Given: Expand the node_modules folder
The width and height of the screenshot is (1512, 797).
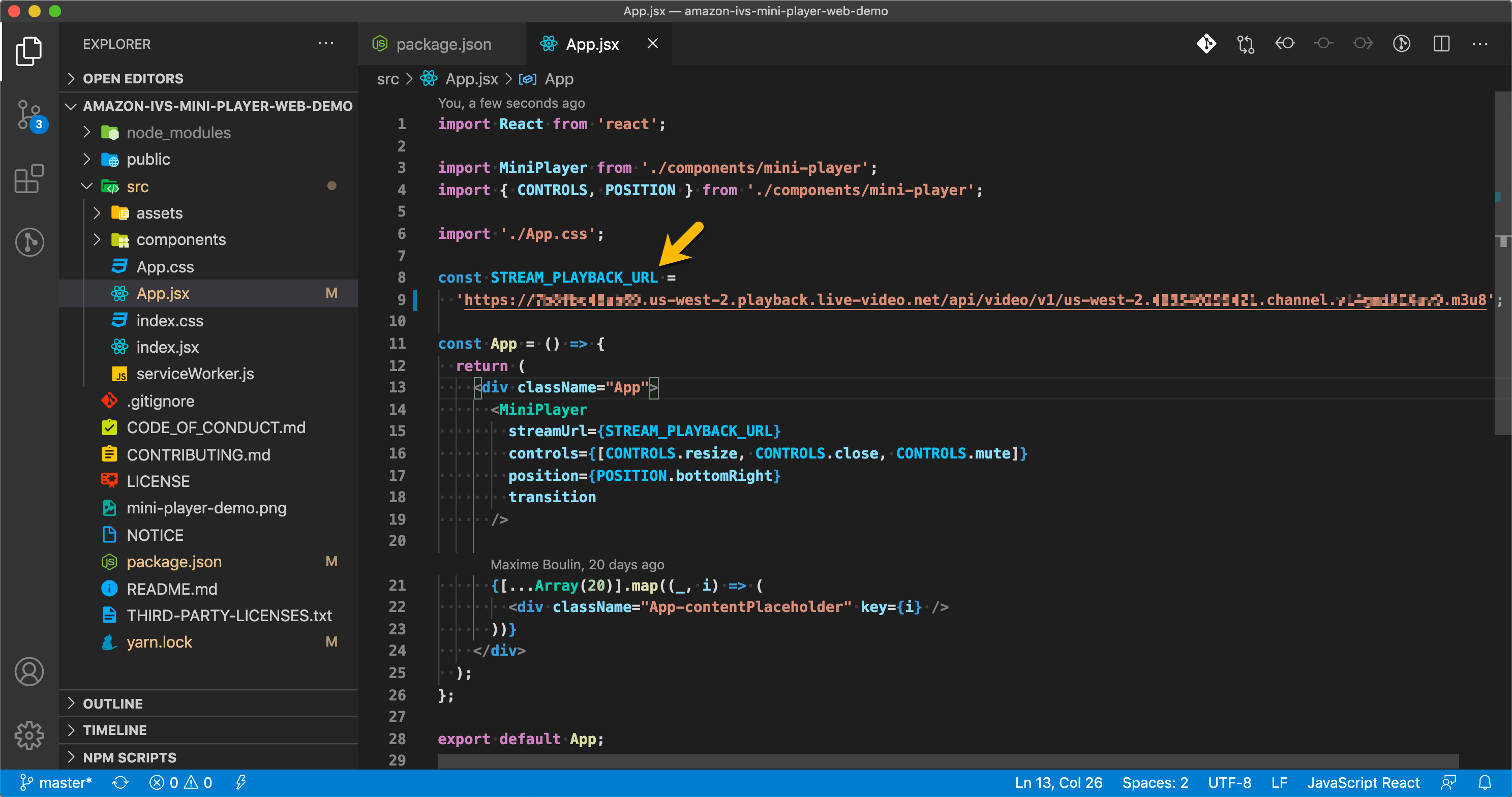Looking at the screenshot, I should [x=178, y=133].
